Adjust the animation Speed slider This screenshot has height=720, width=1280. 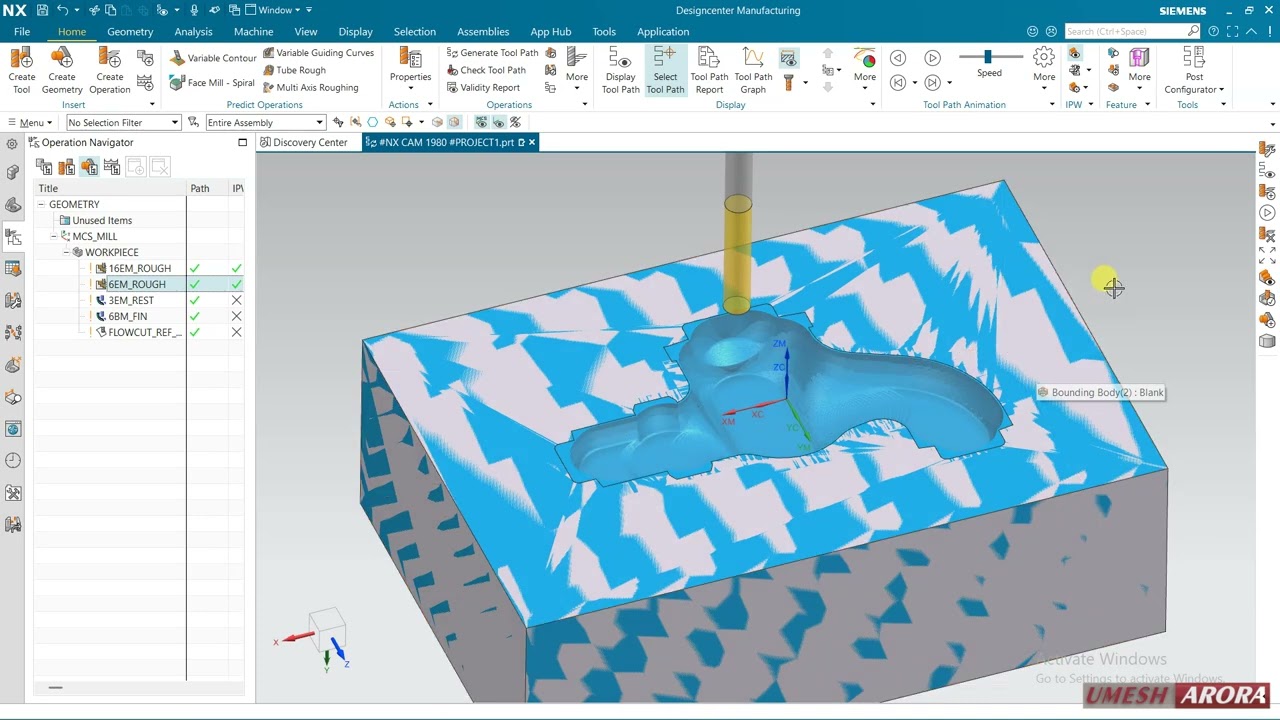[x=988, y=57]
